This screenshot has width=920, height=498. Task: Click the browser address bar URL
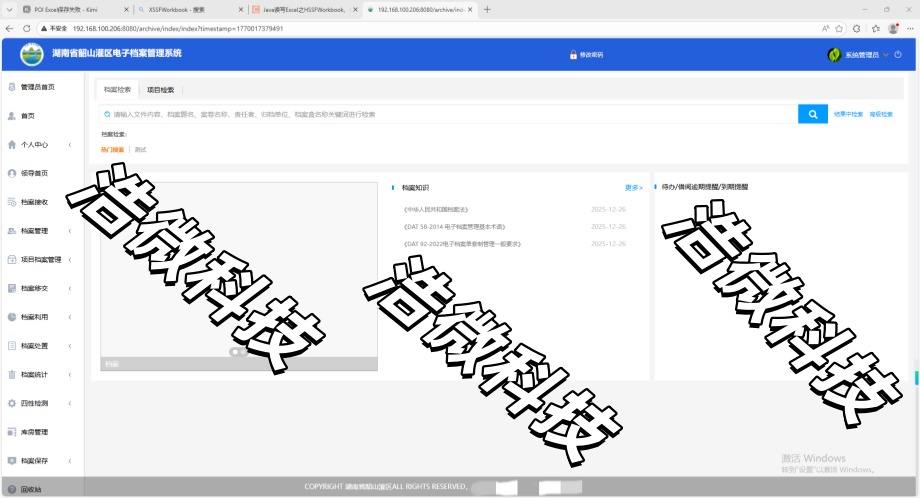(x=178, y=28)
